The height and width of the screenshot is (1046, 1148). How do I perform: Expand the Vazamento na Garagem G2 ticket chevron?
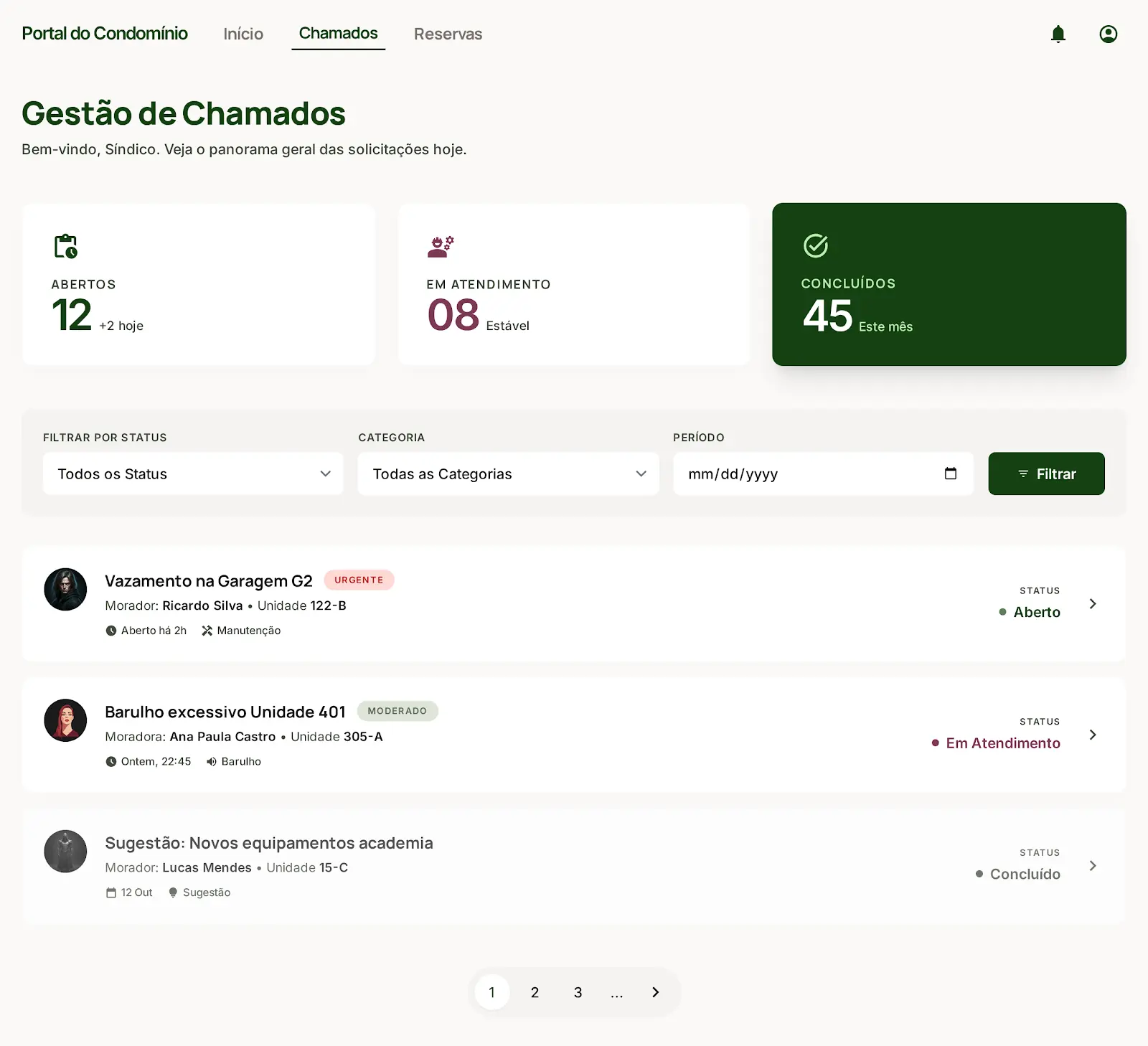coord(1092,604)
